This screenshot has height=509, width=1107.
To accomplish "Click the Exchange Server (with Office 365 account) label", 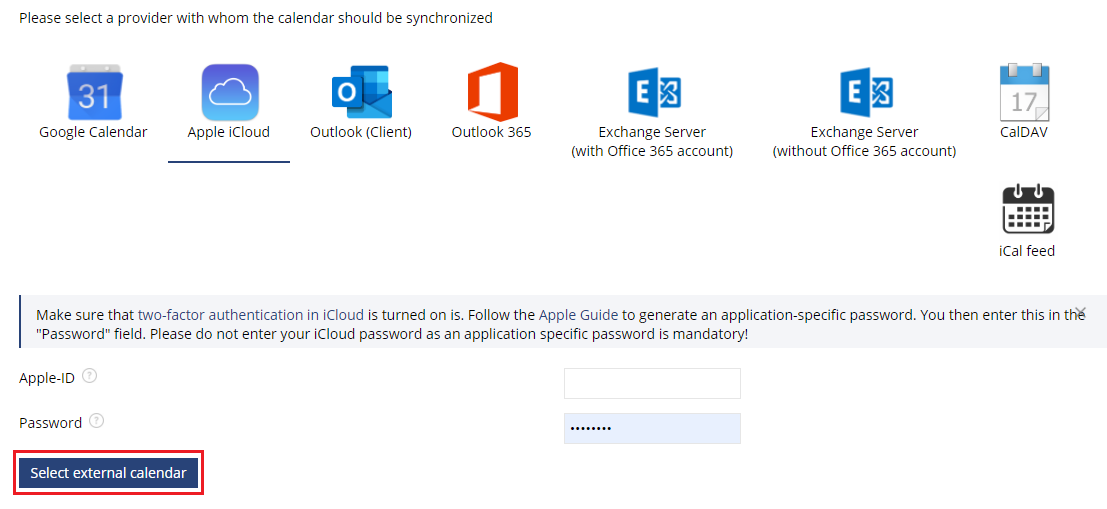I will coord(652,142).
